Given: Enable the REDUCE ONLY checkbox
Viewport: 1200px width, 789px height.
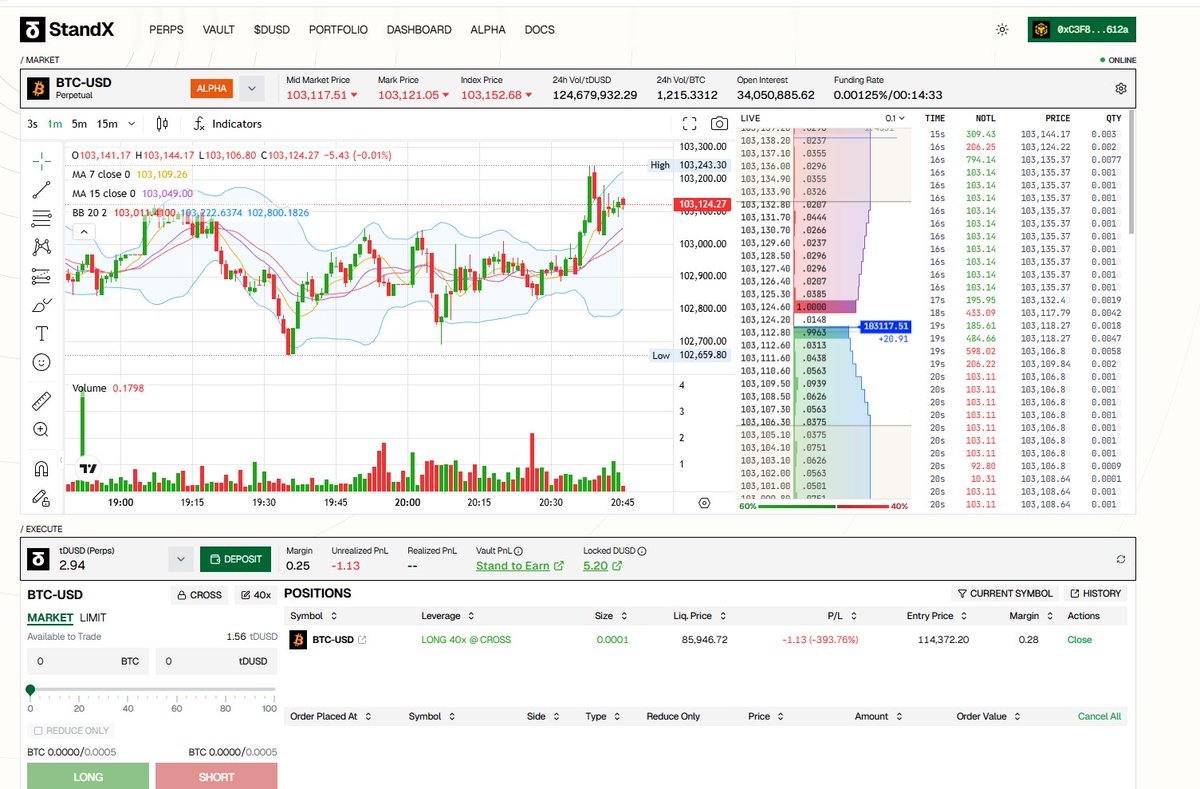Looking at the screenshot, I should [38, 731].
